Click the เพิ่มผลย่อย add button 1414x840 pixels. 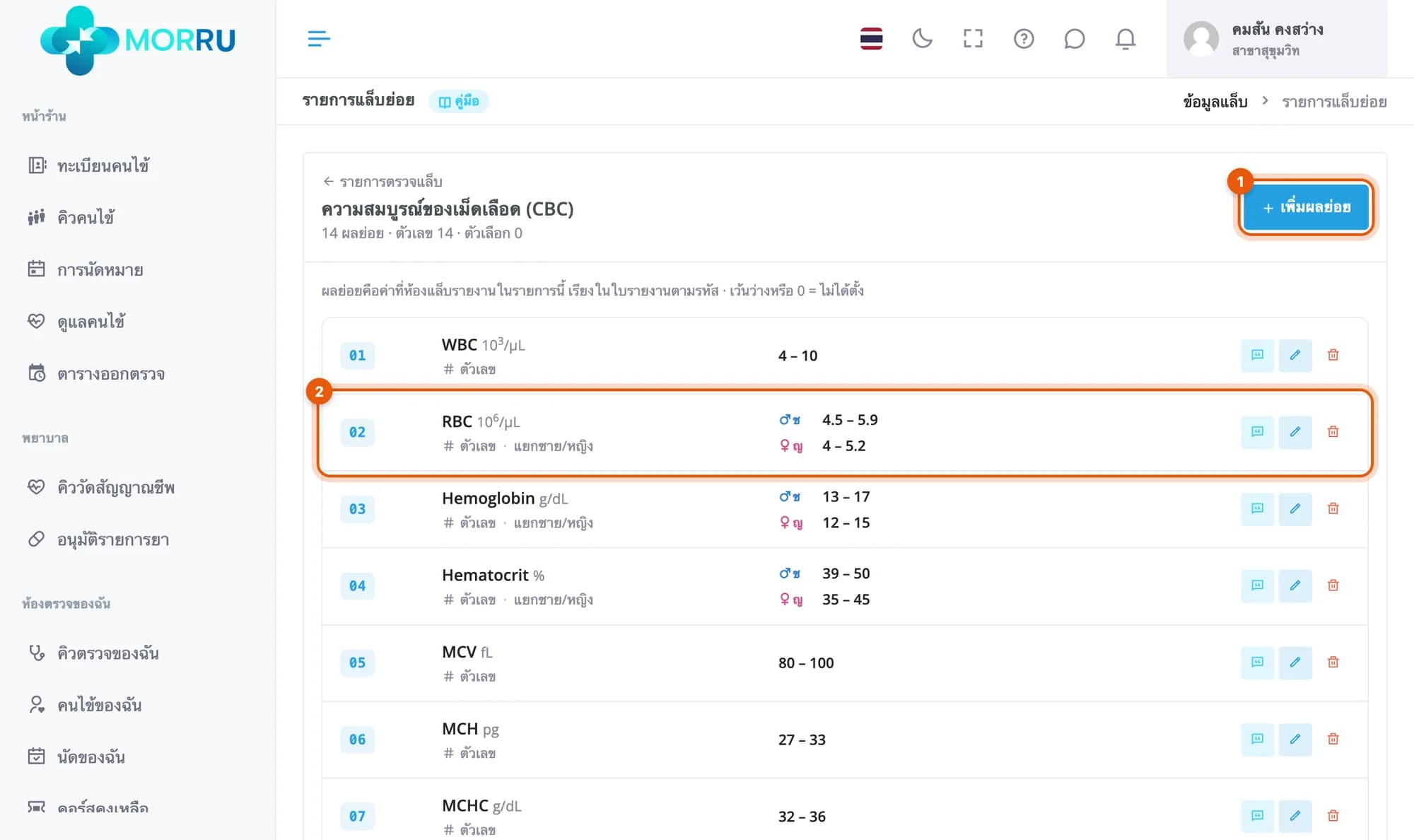(x=1307, y=207)
